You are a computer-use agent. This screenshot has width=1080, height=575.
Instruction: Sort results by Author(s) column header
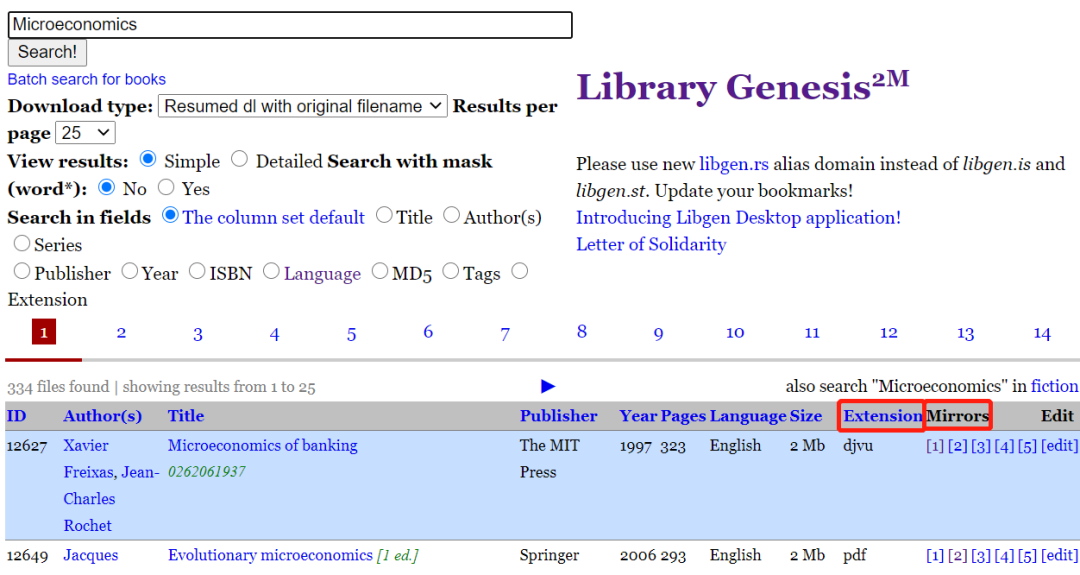[x=103, y=416]
